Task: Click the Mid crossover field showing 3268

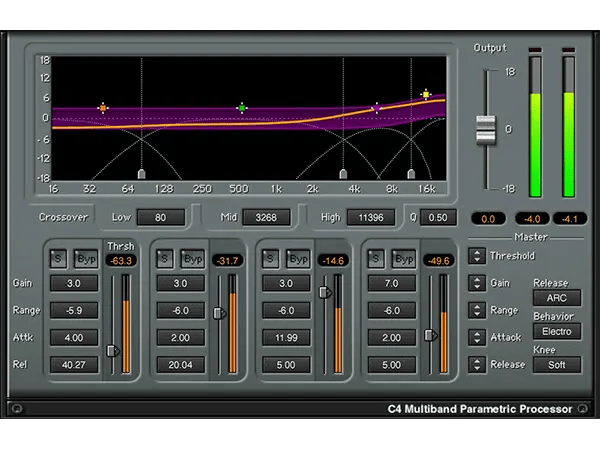Action: 266,217
